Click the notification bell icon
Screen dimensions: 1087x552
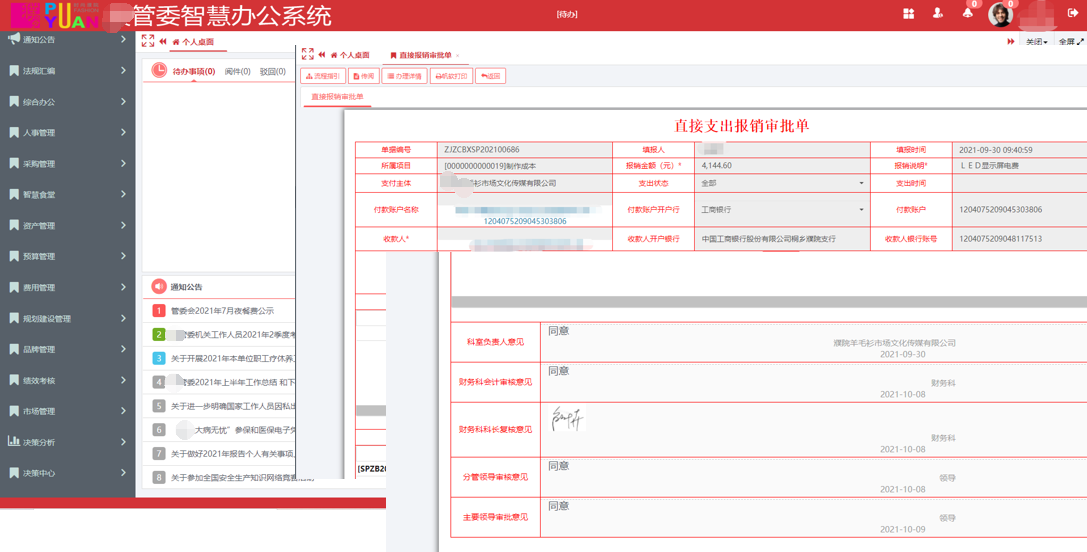tap(967, 13)
